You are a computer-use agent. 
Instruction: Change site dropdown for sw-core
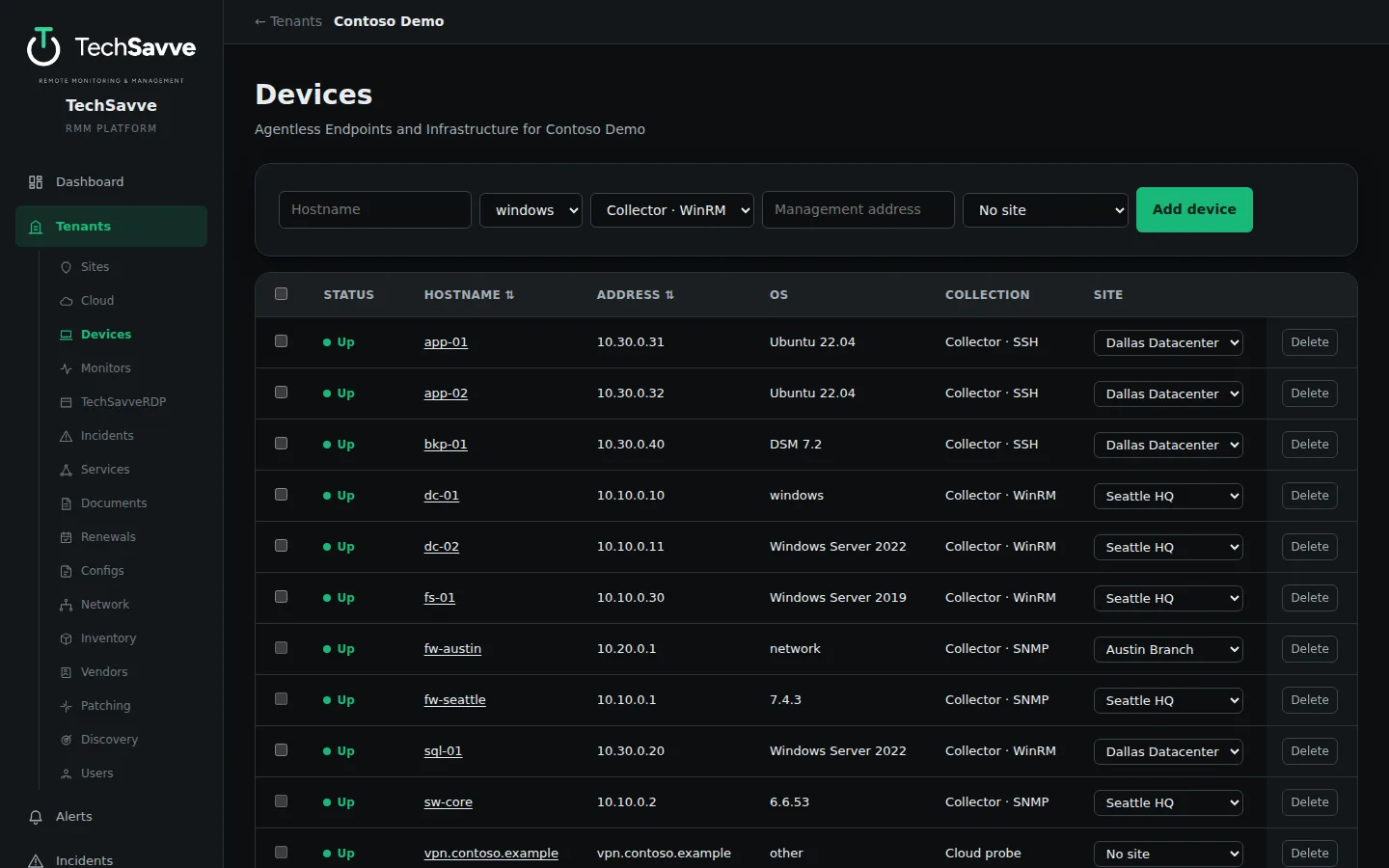tap(1168, 802)
